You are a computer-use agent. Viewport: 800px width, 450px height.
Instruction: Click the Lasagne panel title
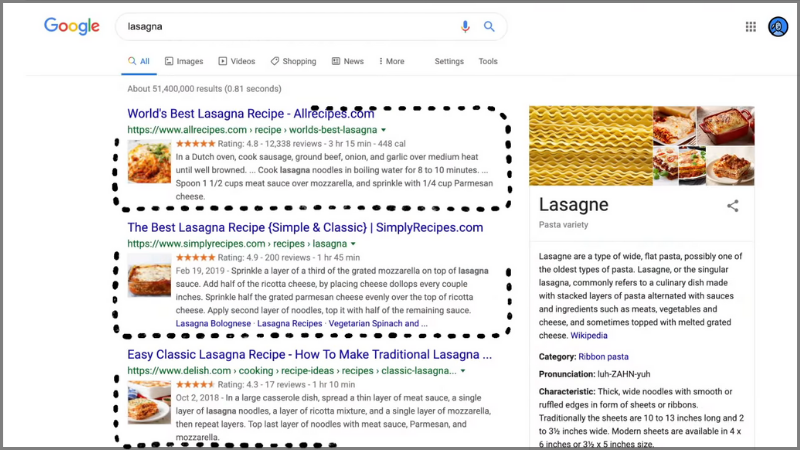(x=573, y=205)
